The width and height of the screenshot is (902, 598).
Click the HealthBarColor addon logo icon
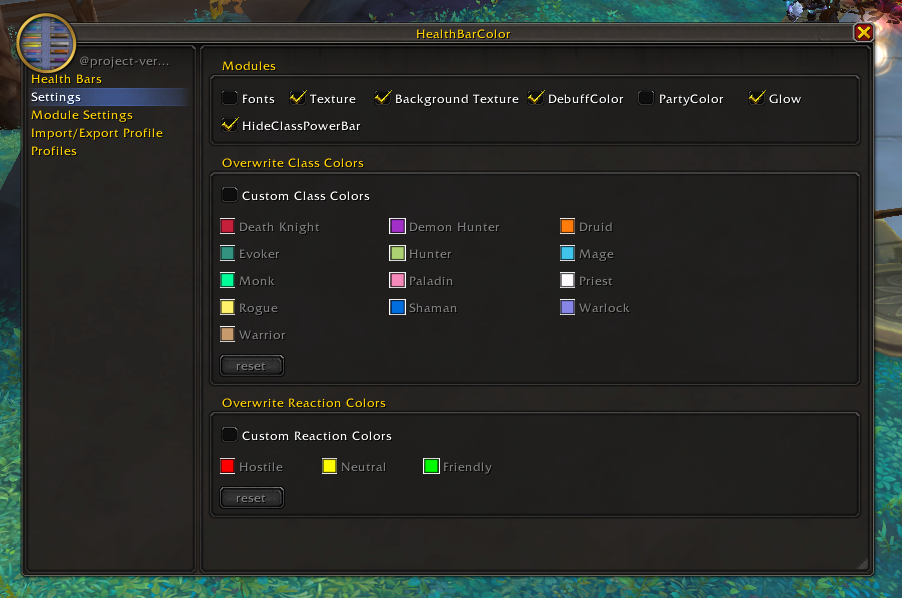pyautogui.click(x=46, y=44)
